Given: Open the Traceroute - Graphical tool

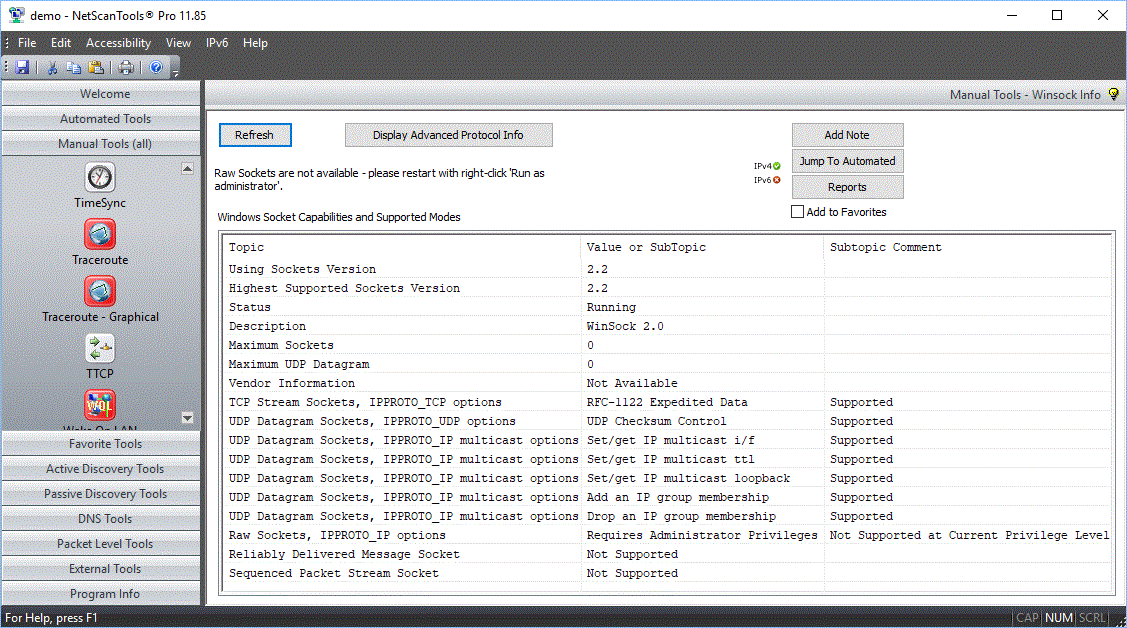Looking at the screenshot, I should (x=100, y=291).
